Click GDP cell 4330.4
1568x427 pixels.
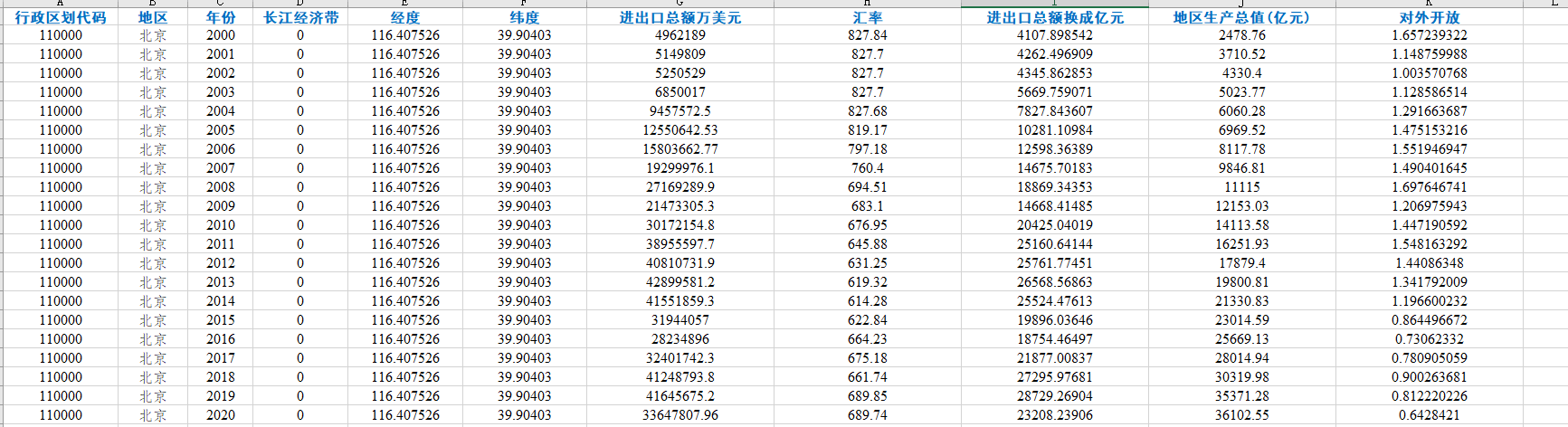pyautogui.click(x=1242, y=73)
